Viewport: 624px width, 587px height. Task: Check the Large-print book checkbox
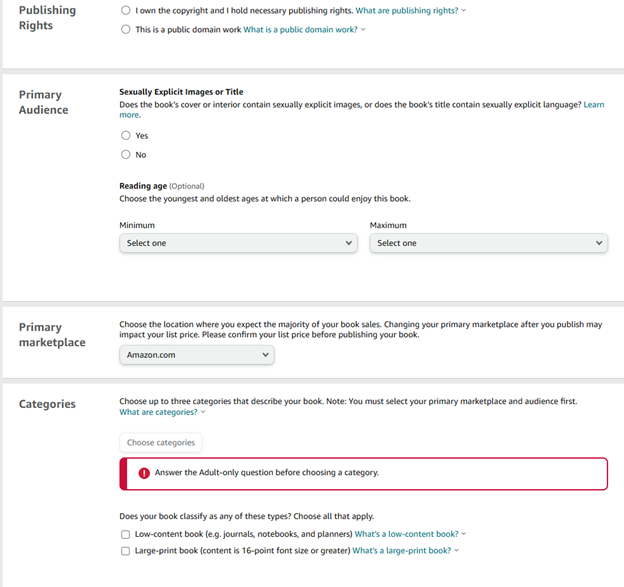[125, 551]
